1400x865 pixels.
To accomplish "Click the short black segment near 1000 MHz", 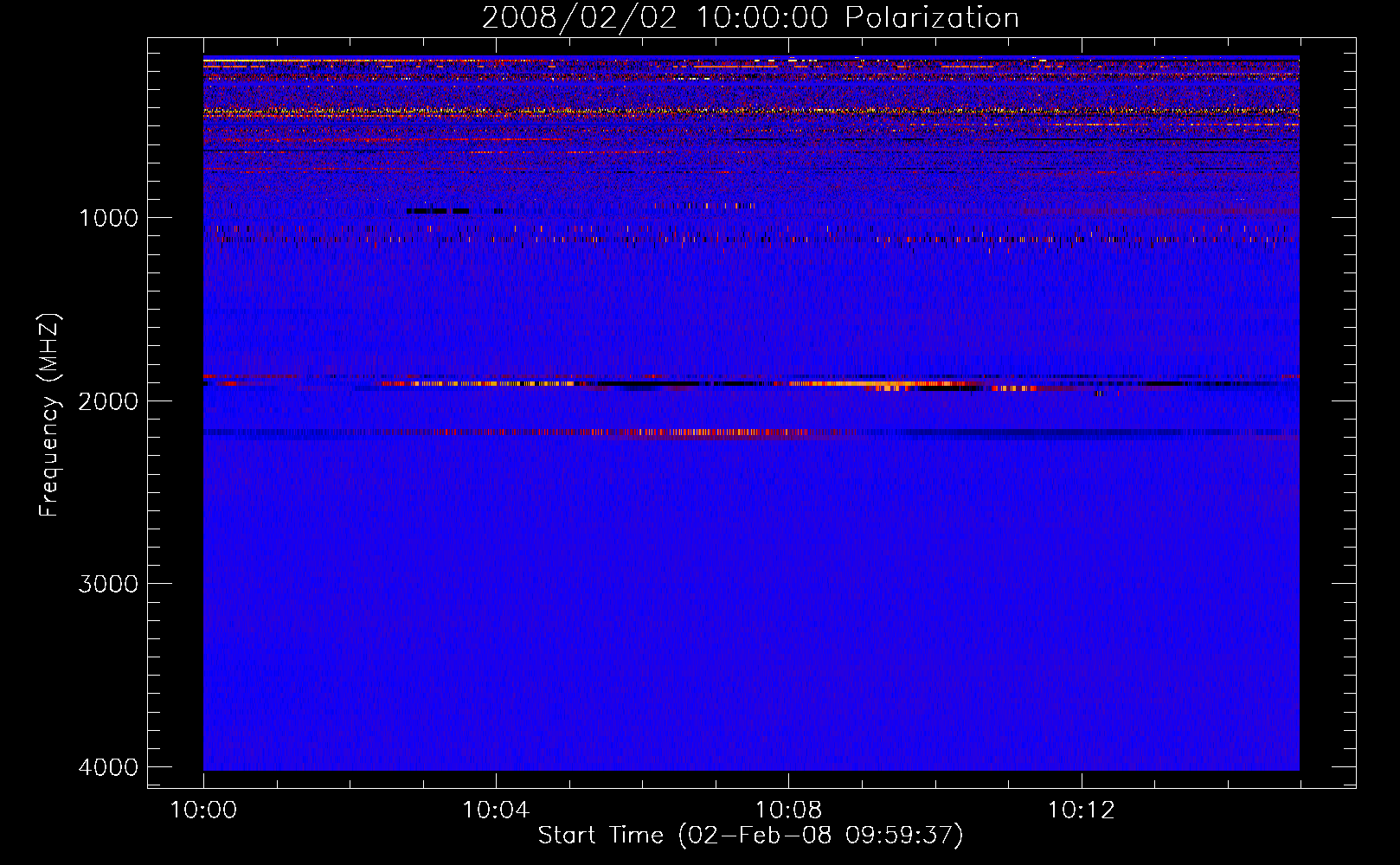I will click(438, 211).
